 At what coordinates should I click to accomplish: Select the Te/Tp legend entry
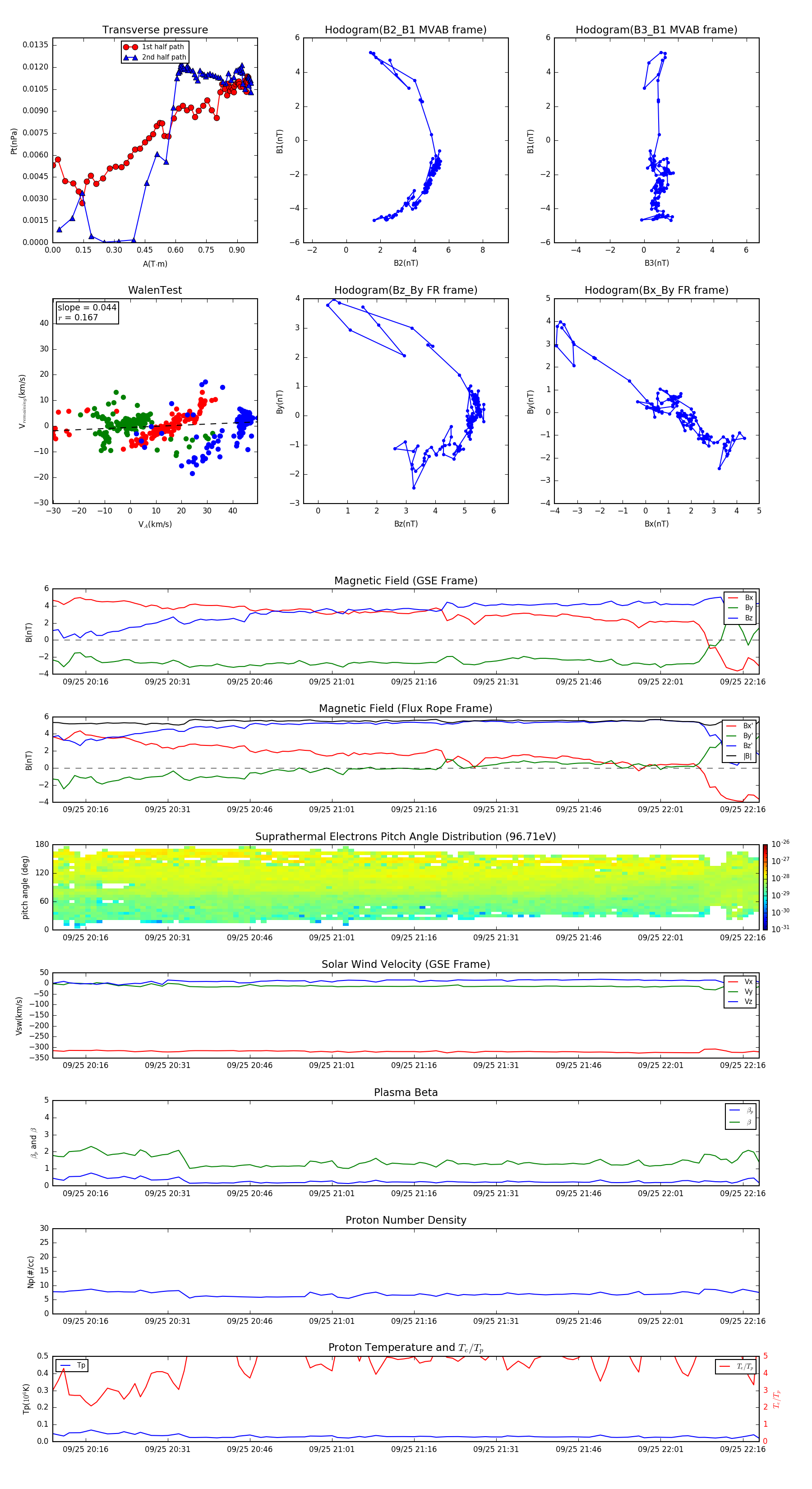tap(736, 1366)
